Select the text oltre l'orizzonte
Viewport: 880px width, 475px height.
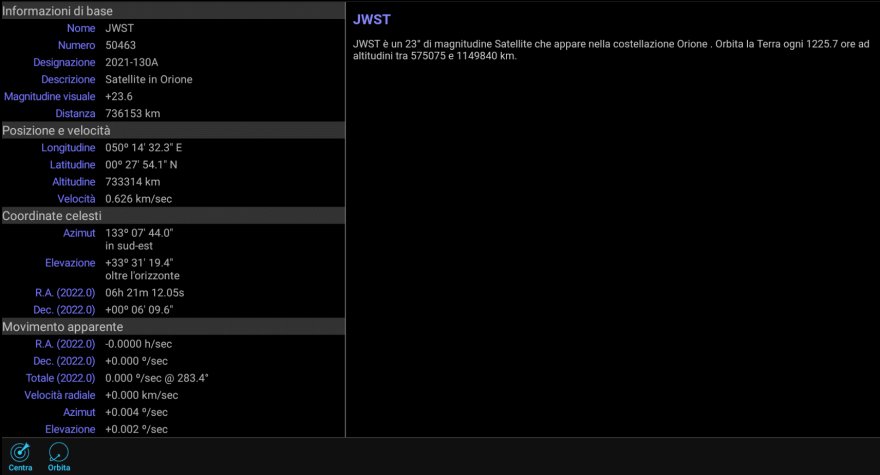[143, 276]
